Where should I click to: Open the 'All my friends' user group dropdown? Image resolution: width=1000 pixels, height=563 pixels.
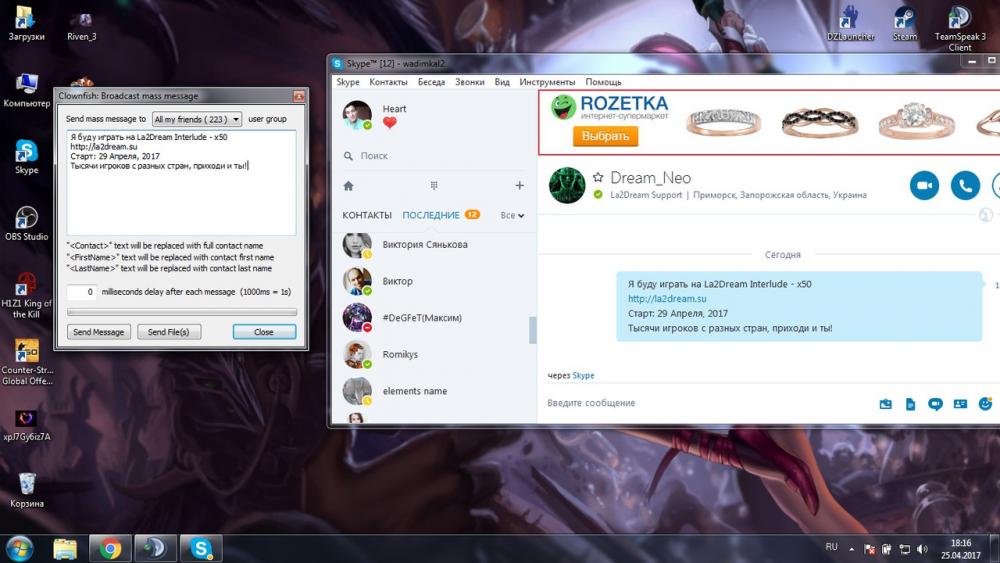[197, 119]
